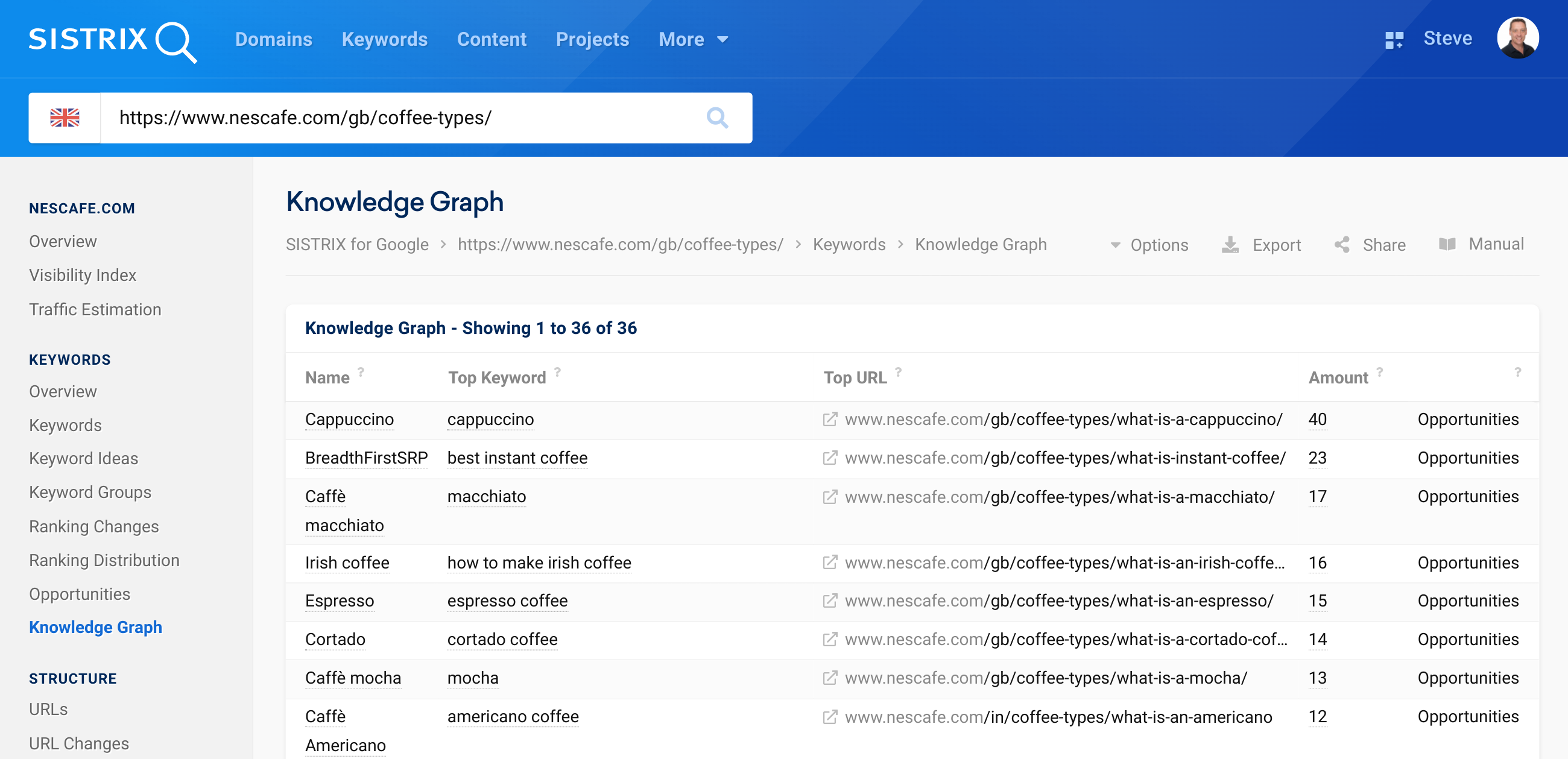Expand the More dropdown menu
This screenshot has width=1568, height=759.
693,40
